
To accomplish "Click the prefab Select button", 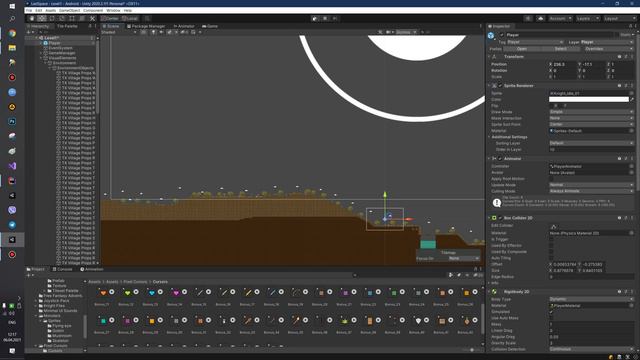I will click(x=560, y=49).
